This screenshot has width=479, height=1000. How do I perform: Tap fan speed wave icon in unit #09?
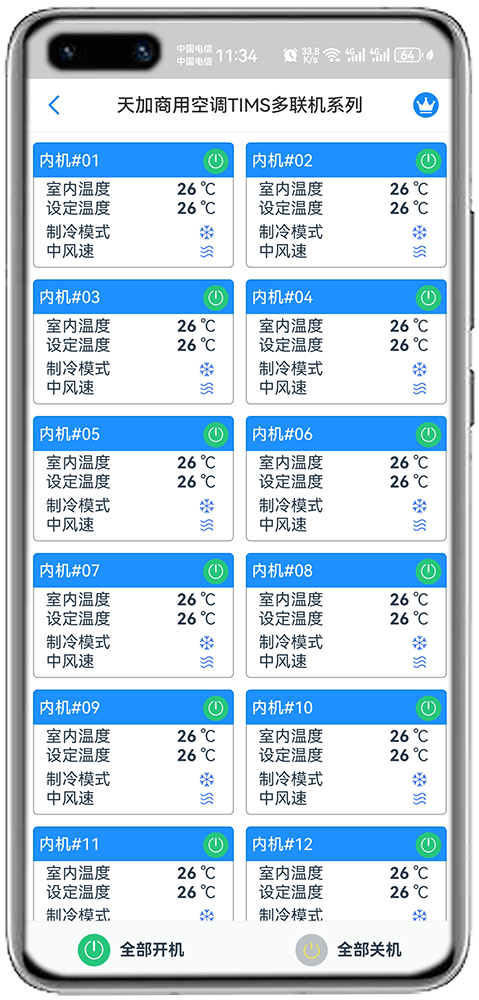point(207,798)
